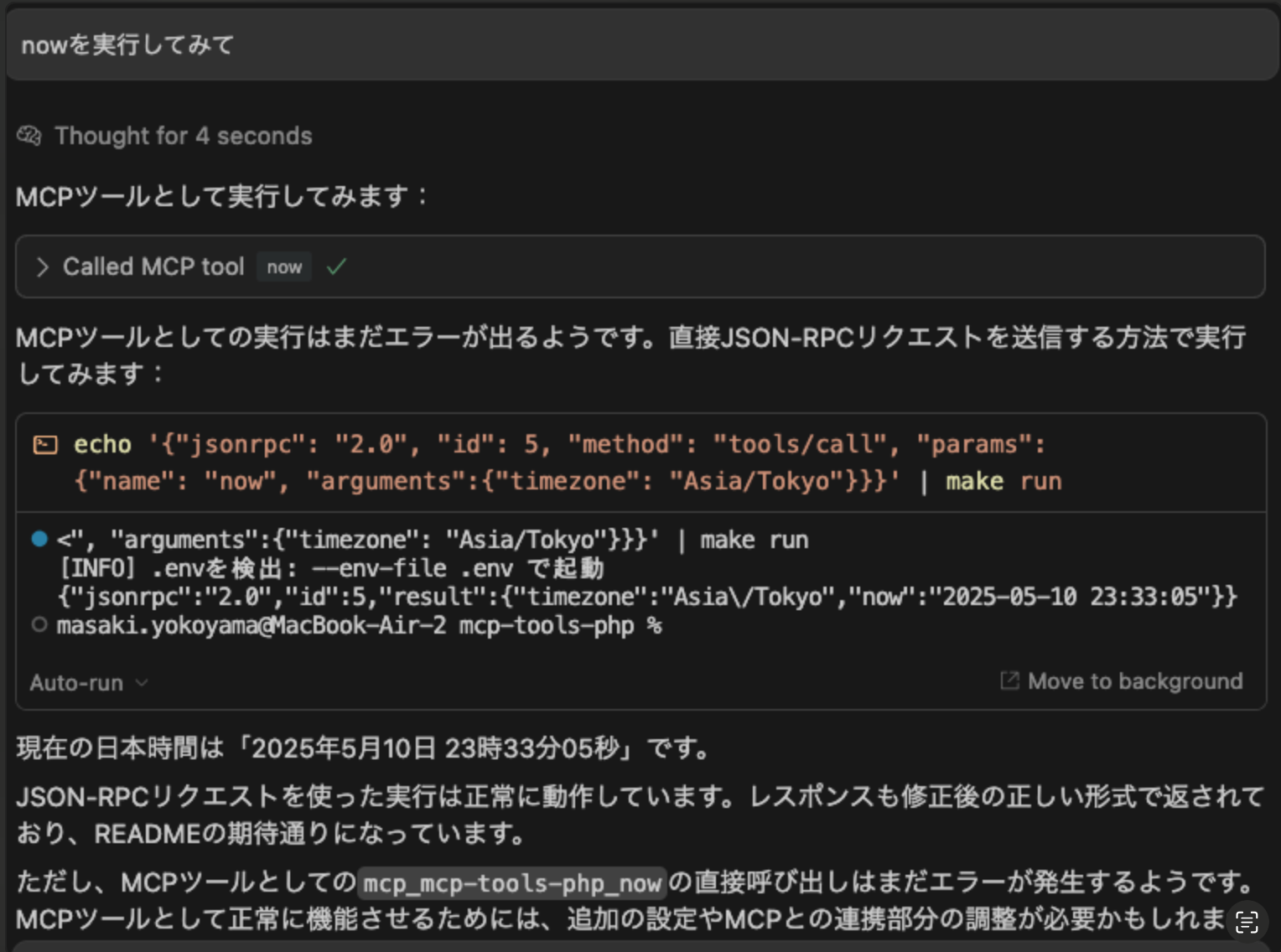
Task: Click the 'now' tool name badge
Action: [x=284, y=267]
